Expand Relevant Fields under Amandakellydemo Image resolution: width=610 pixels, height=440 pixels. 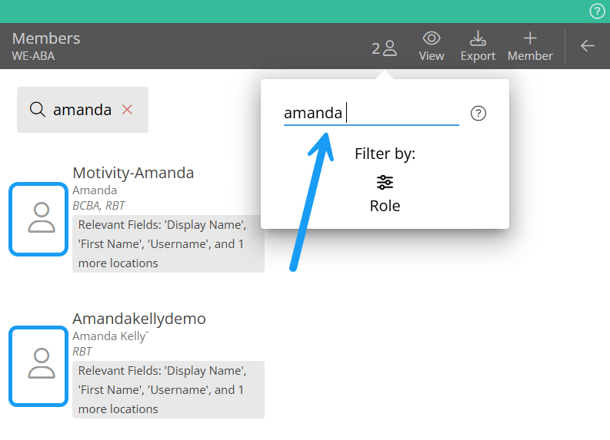click(168, 390)
